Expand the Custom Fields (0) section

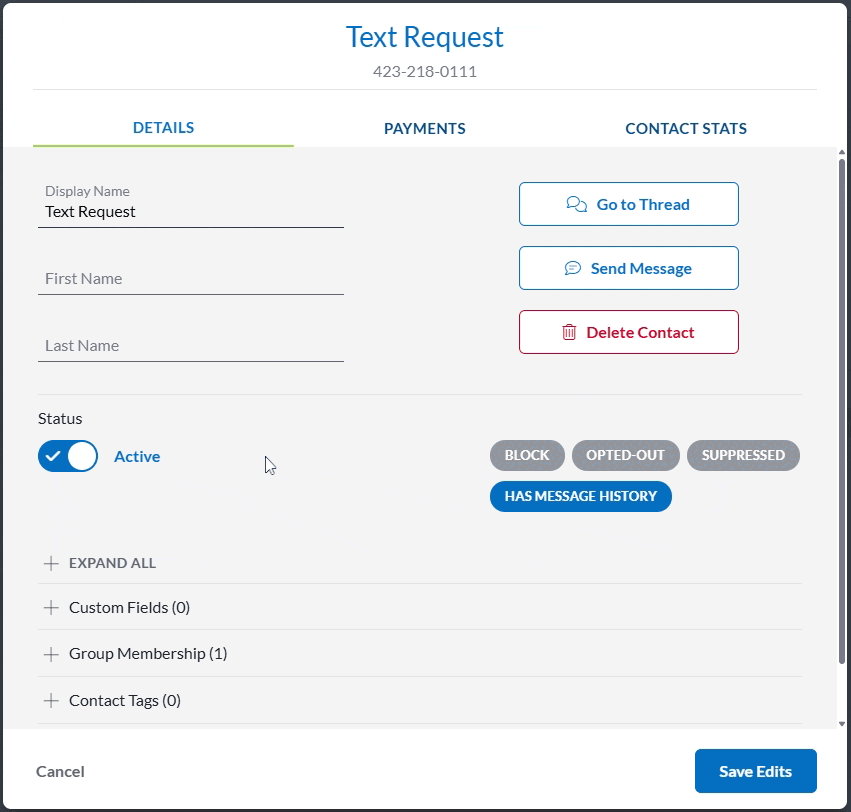point(420,607)
